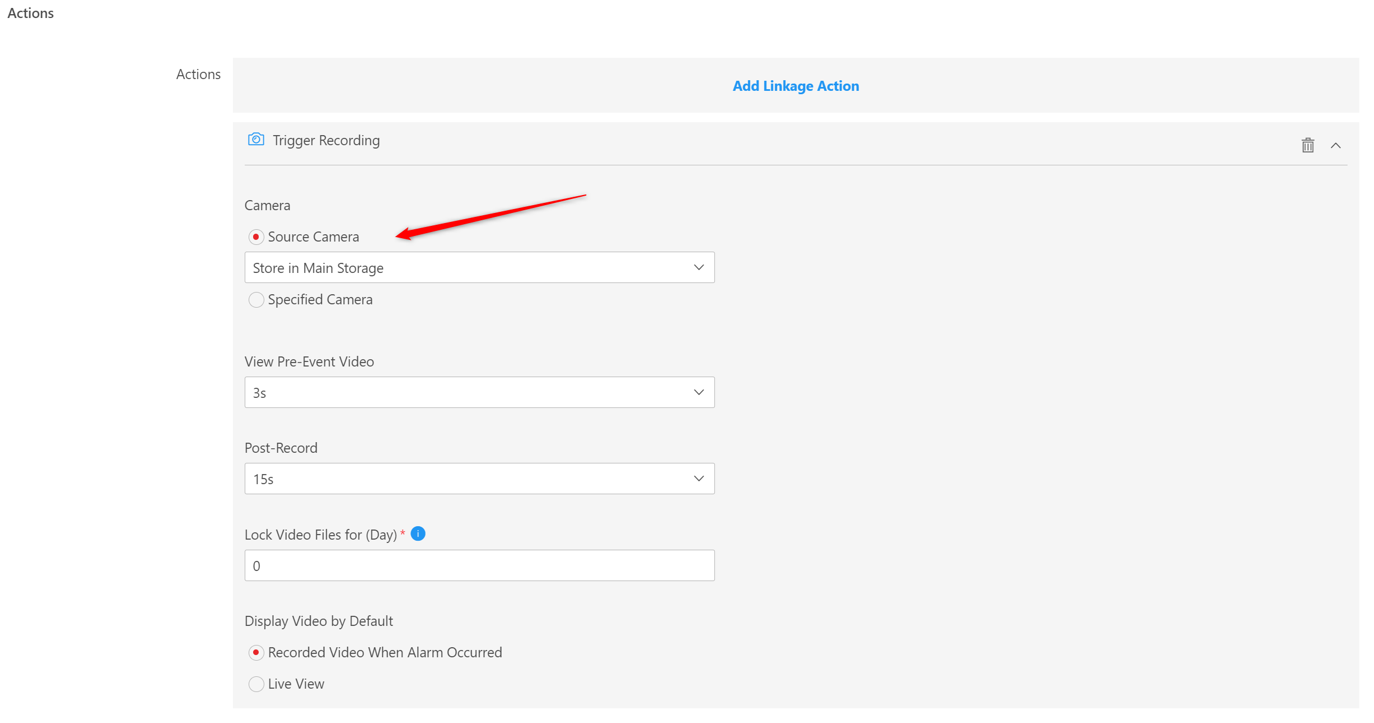Show info tooltip for Lock Video Files
Viewport: 1374px width, 723px height.
(x=418, y=534)
